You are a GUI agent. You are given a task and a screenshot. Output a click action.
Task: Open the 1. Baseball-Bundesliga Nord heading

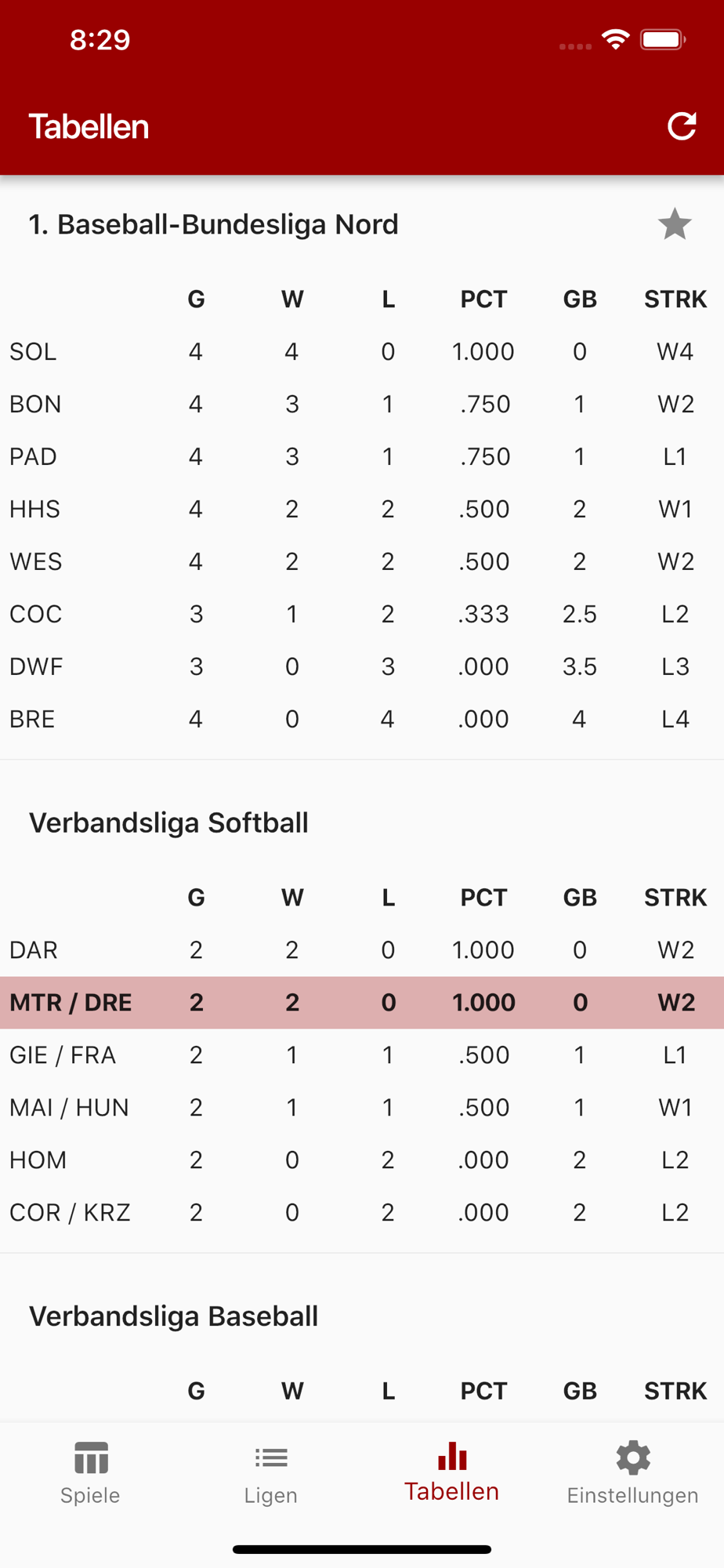coord(213,225)
